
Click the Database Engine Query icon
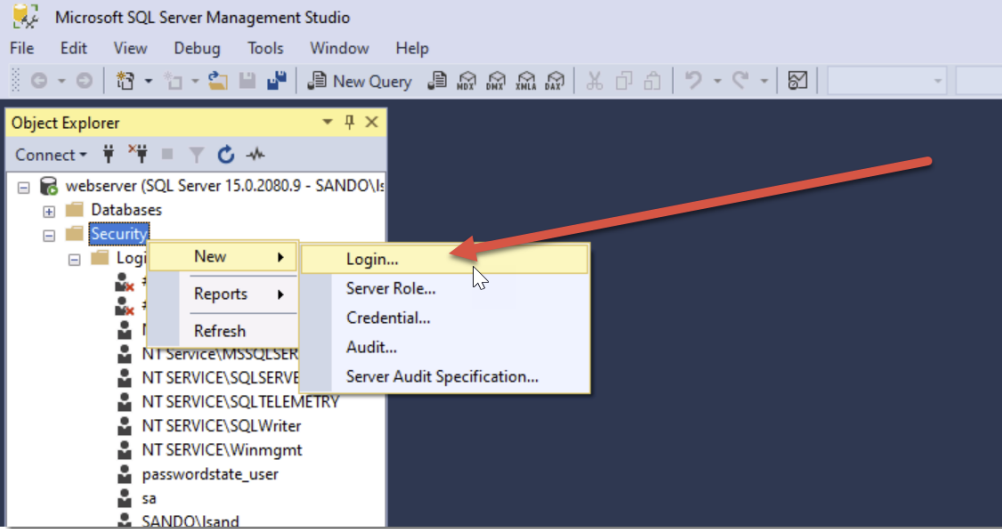pyautogui.click(x=437, y=81)
